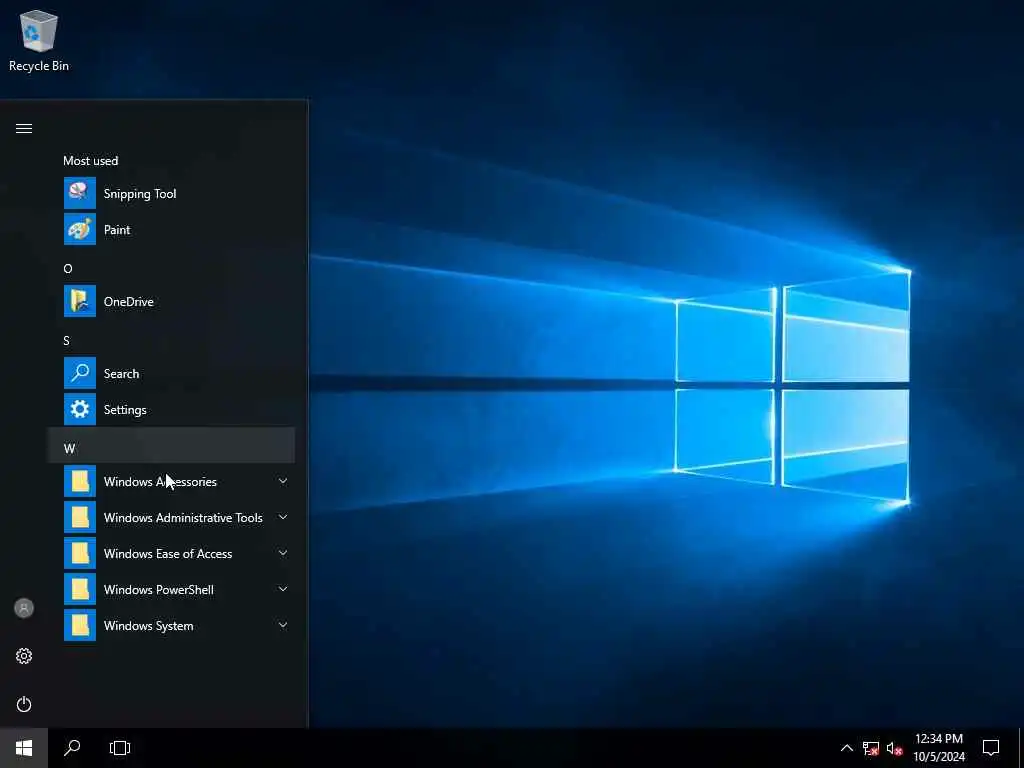The image size is (1024, 768).
Task: Click the Windows Accessories folder icon
Action: tap(80, 481)
